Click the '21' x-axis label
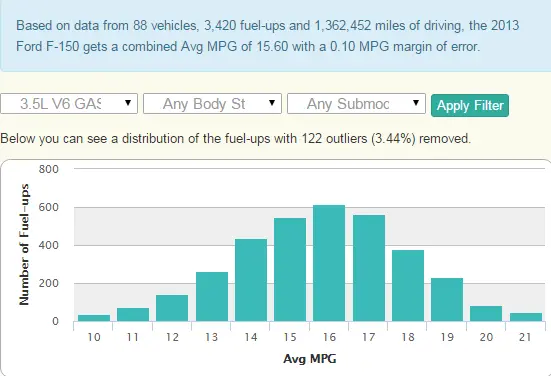 tap(525, 337)
